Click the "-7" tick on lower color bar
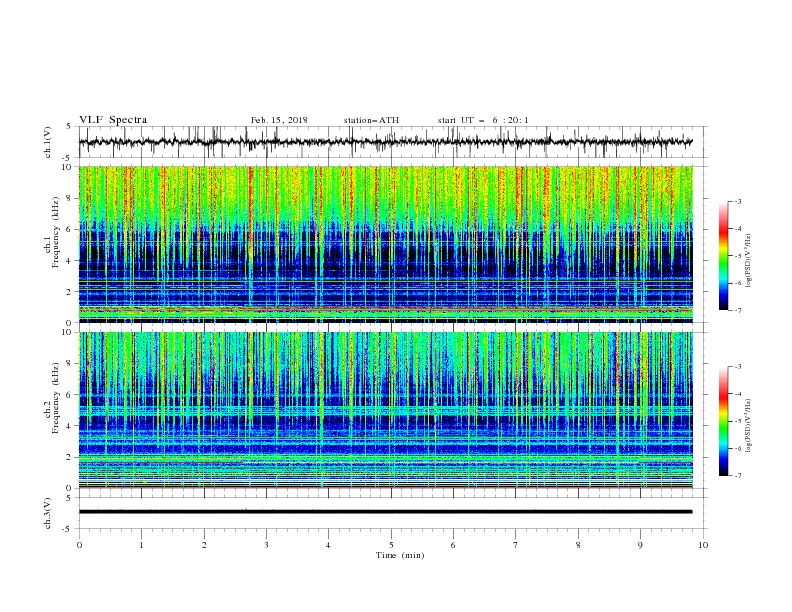Screen dimensions: 792x612 (737, 476)
